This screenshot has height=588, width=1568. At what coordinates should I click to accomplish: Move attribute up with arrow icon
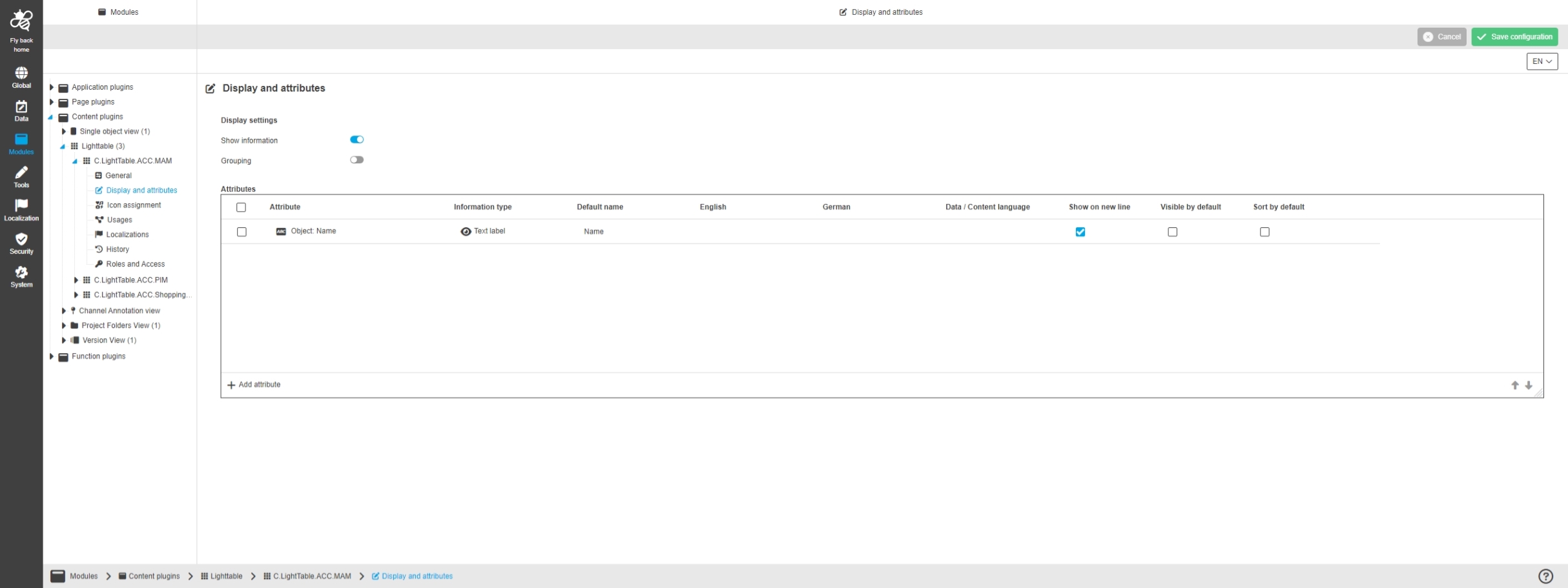(x=1515, y=385)
